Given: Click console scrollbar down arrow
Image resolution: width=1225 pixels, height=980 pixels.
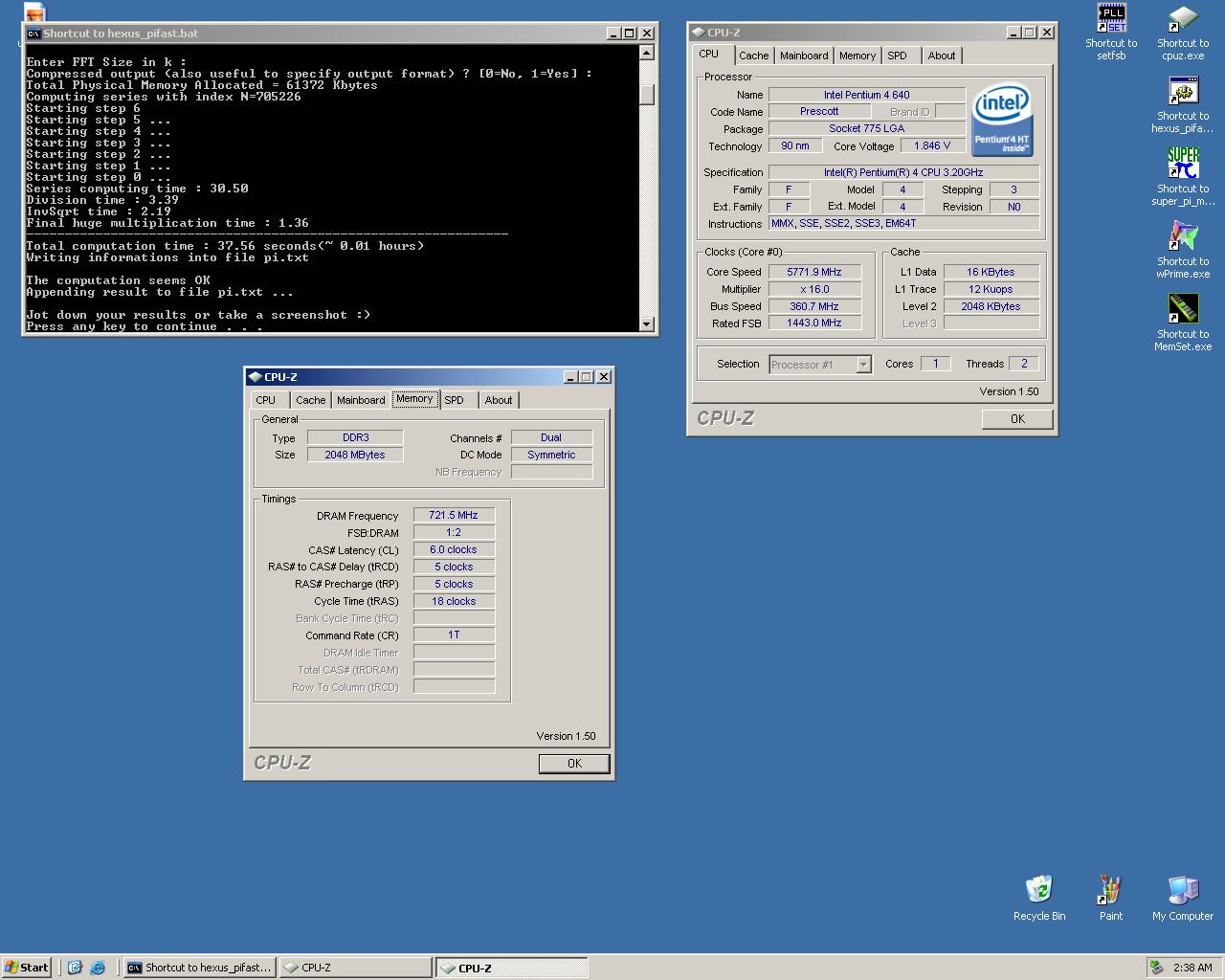Looking at the screenshot, I should (x=647, y=323).
